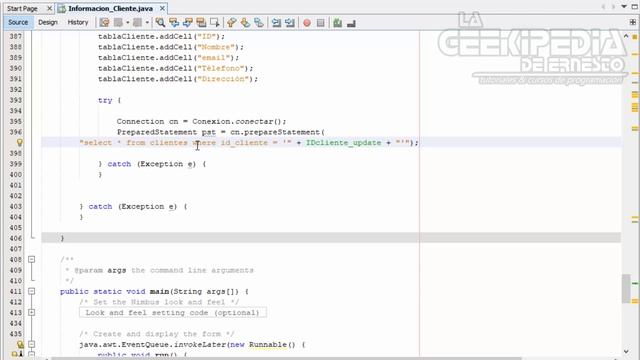Open the Back history dropdown arrow
The width and height of the screenshot is (640, 360).
127,23
